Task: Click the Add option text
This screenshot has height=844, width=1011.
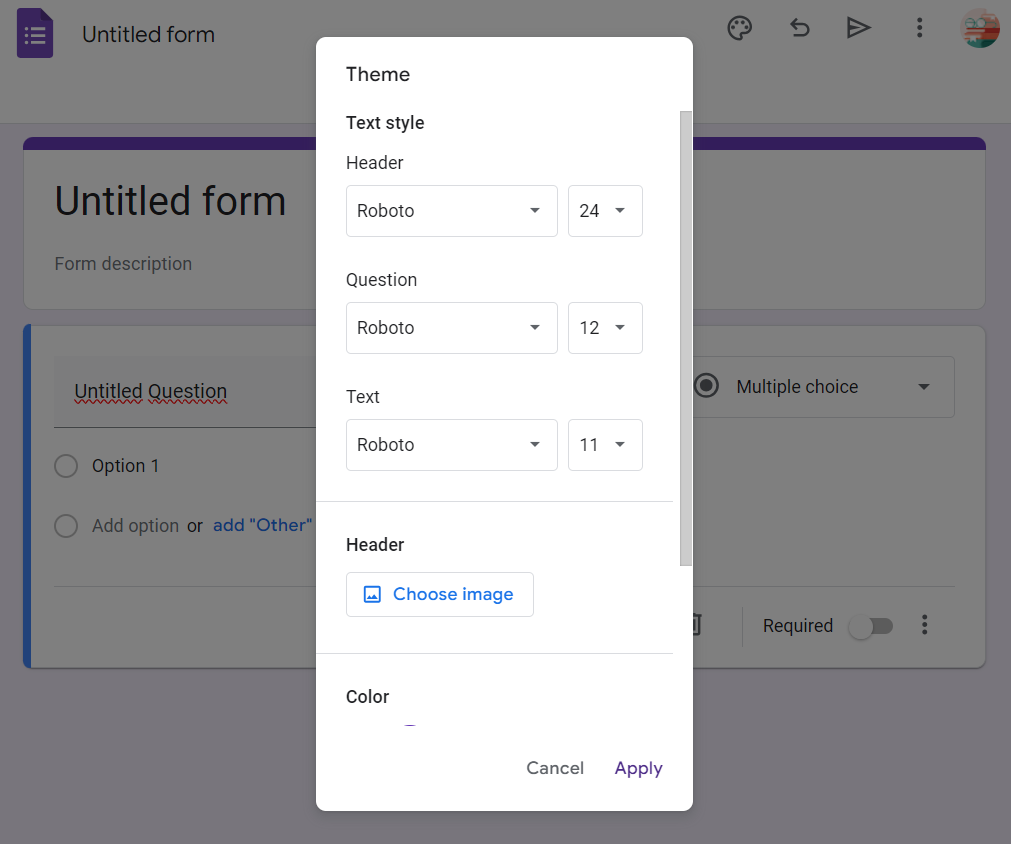Action: pyautogui.click(x=135, y=526)
